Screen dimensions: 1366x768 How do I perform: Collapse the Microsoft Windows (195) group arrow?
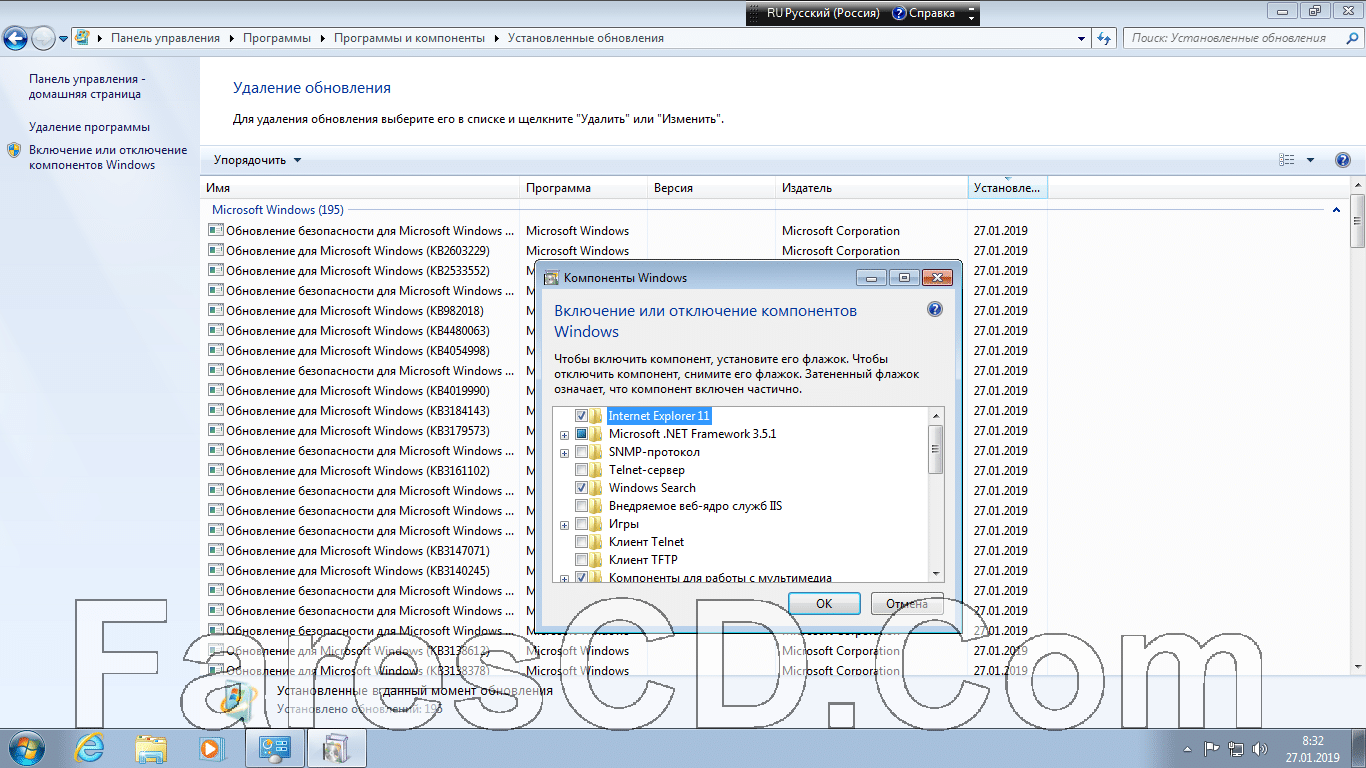click(x=1336, y=210)
